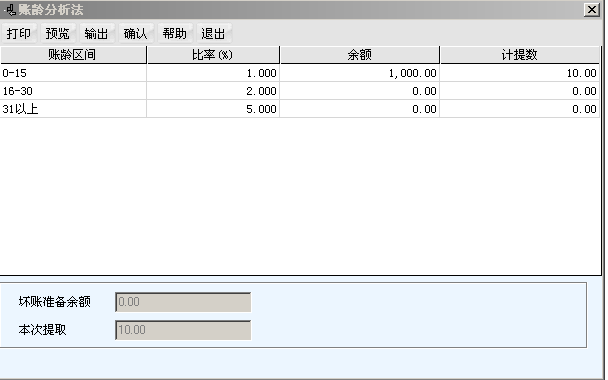Select the 31以上 aging range row
Screen dimensions: 608x380
pos(300,109)
